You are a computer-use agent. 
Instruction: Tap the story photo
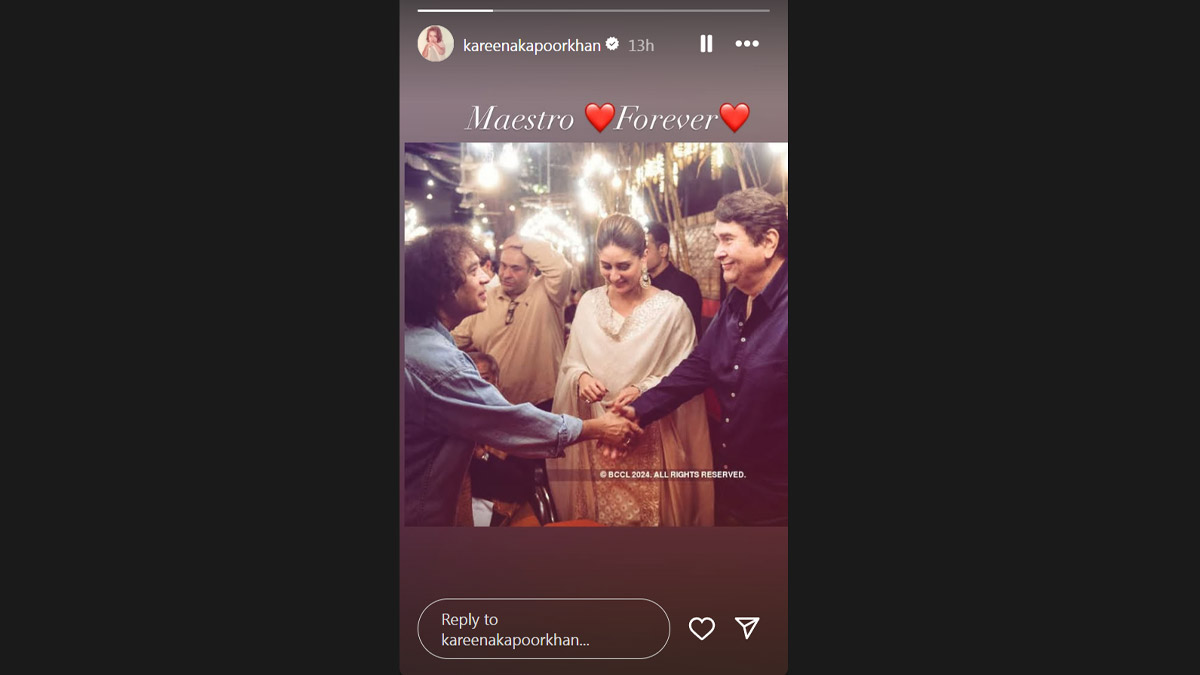pyautogui.click(x=596, y=334)
